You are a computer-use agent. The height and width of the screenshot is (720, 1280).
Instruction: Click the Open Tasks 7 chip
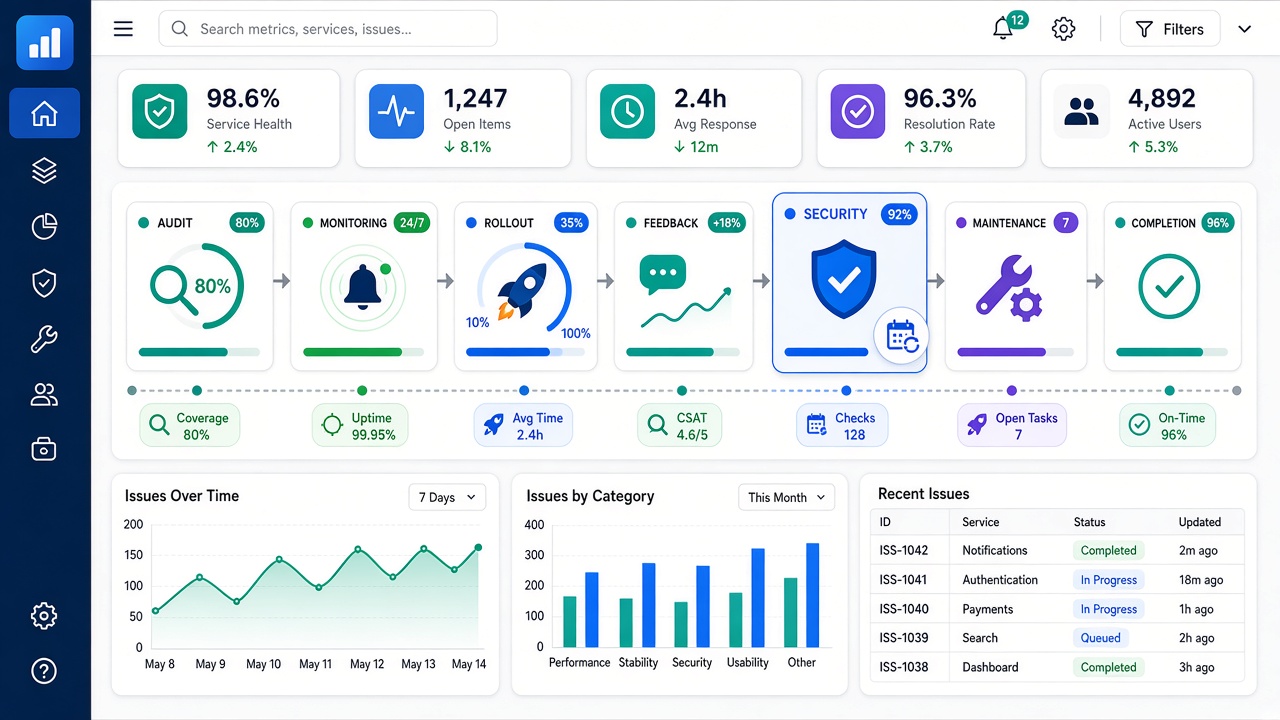click(1012, 426)
